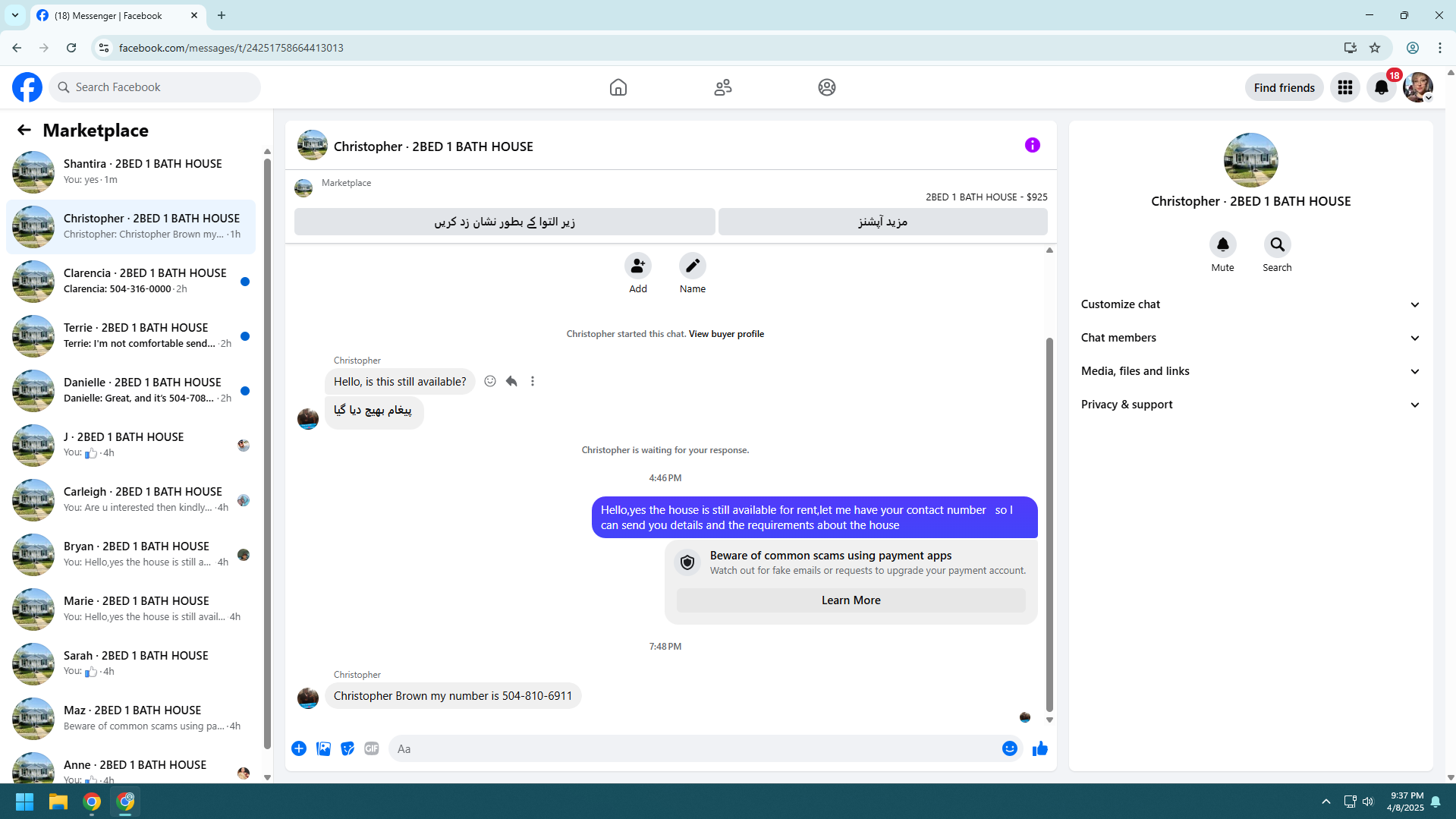
Task: Click the Add people icon
Action: click(638, 266)
